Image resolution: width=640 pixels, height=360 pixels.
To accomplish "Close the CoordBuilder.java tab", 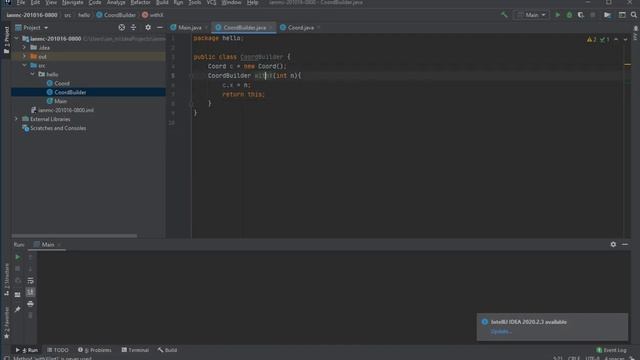I will click(x=271, y=28).
